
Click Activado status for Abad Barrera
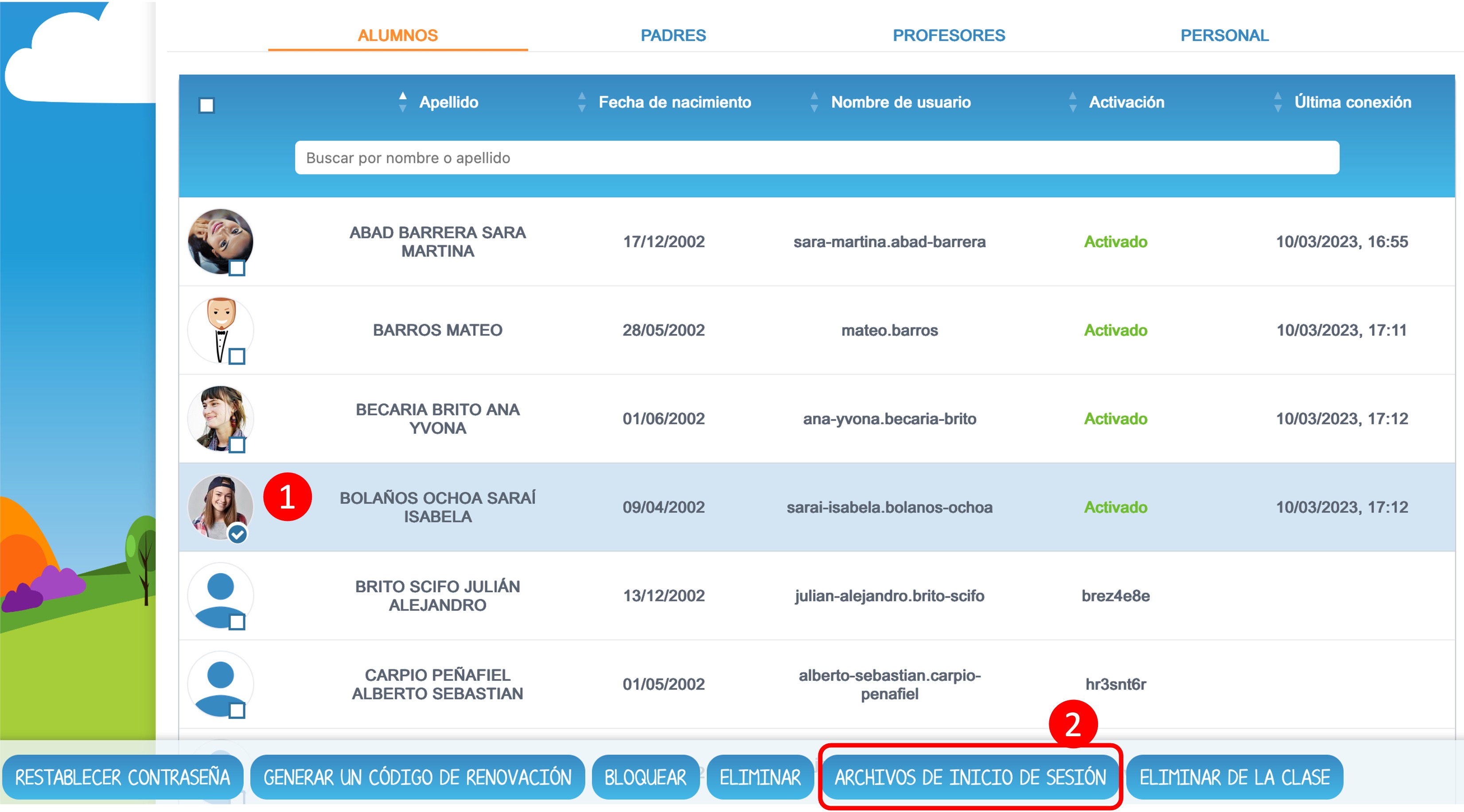pyautogui.click(x=1116, y=241)
